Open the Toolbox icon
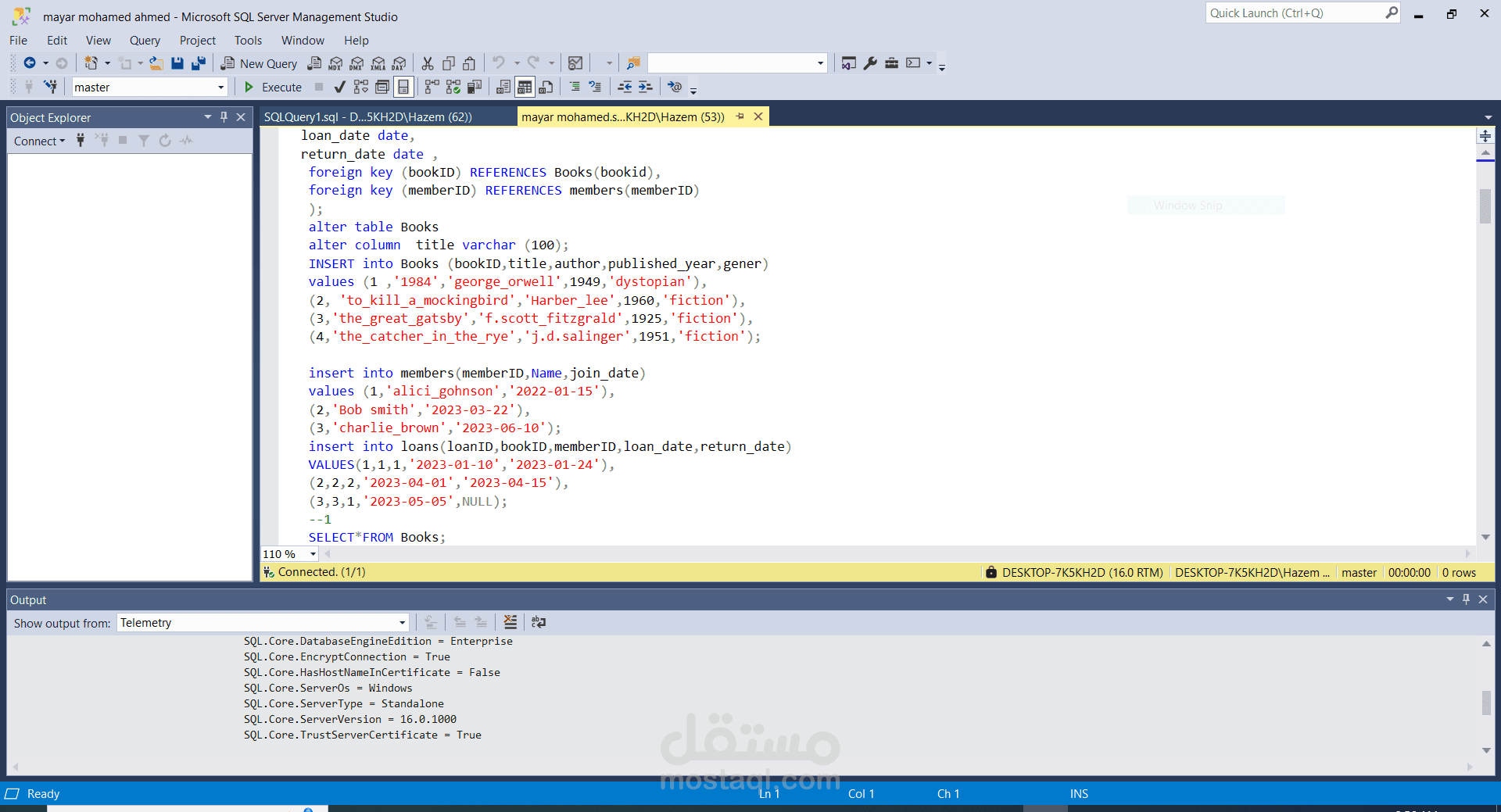This screenshot has width=1501, height=812. tap(891, 63)
